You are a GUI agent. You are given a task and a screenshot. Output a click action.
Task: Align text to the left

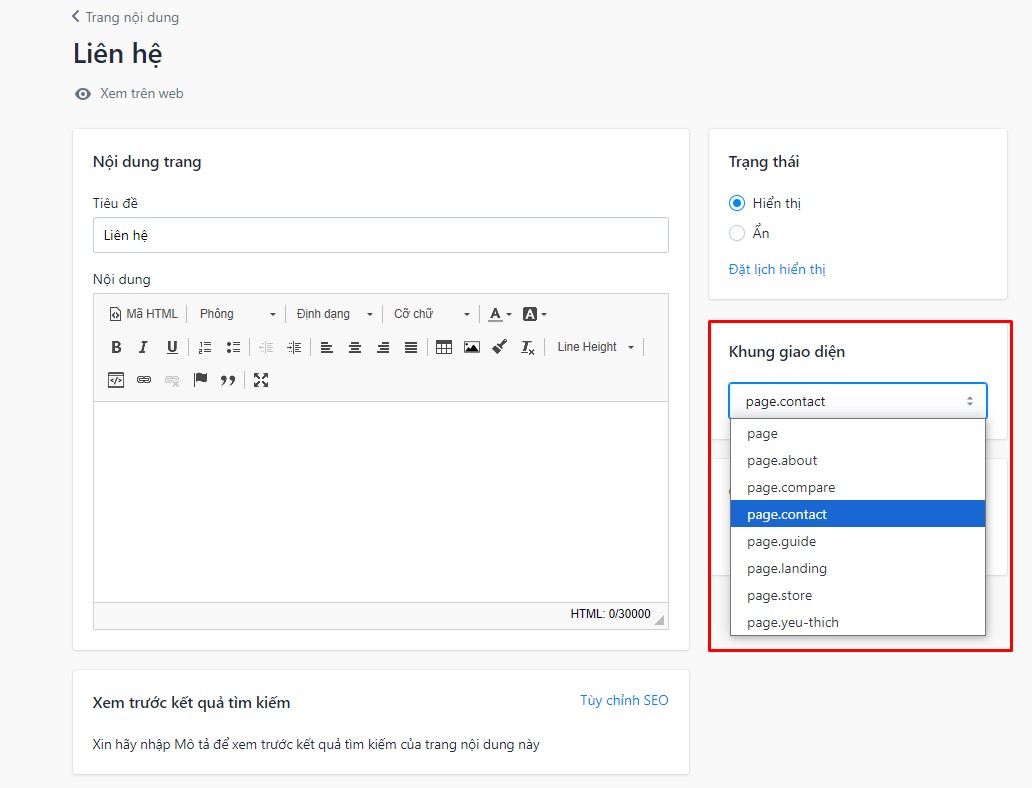coord(326,347)
